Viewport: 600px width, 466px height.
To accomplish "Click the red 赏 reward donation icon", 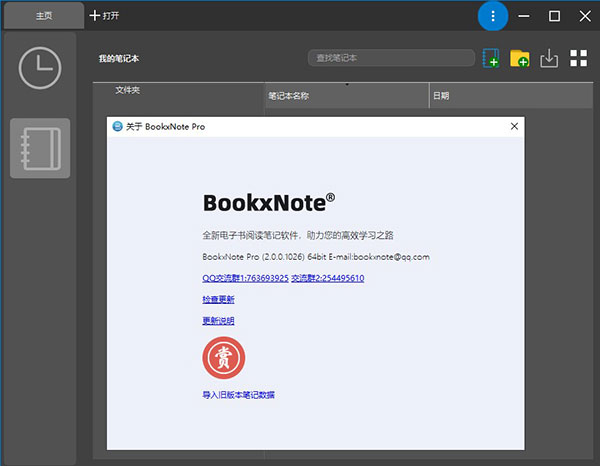I will [224, 358].
